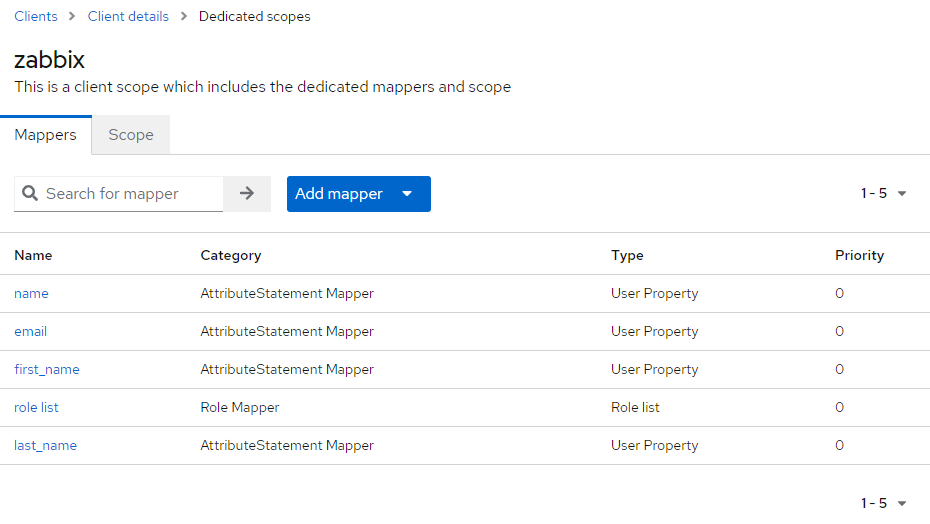Go to Clients breadcrumb
This screenshot has width=930, height=524.
36,17
